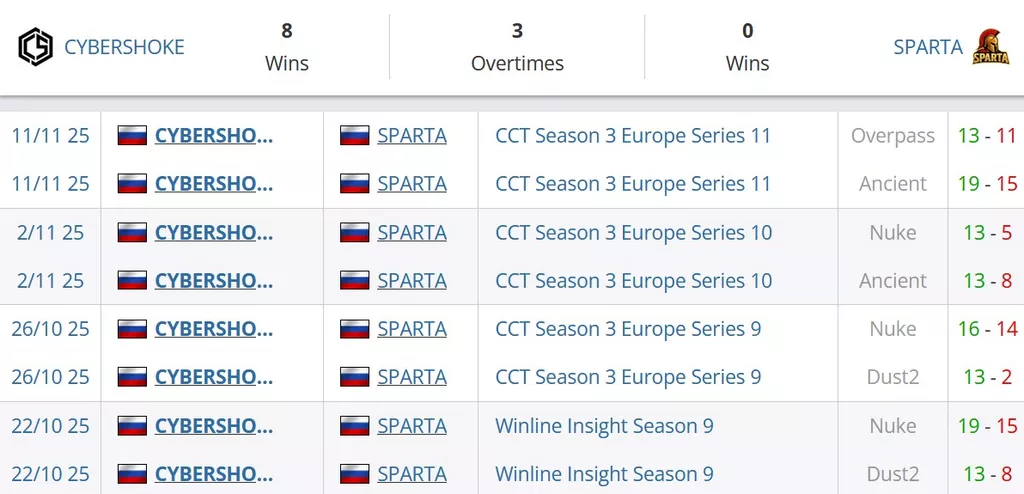Image resolution: width=1024 pixels, height=494 pixels.
Task: Select CYBERSHOKE's flag in the 13-5 Nuke row
Action: pos(132,233)
